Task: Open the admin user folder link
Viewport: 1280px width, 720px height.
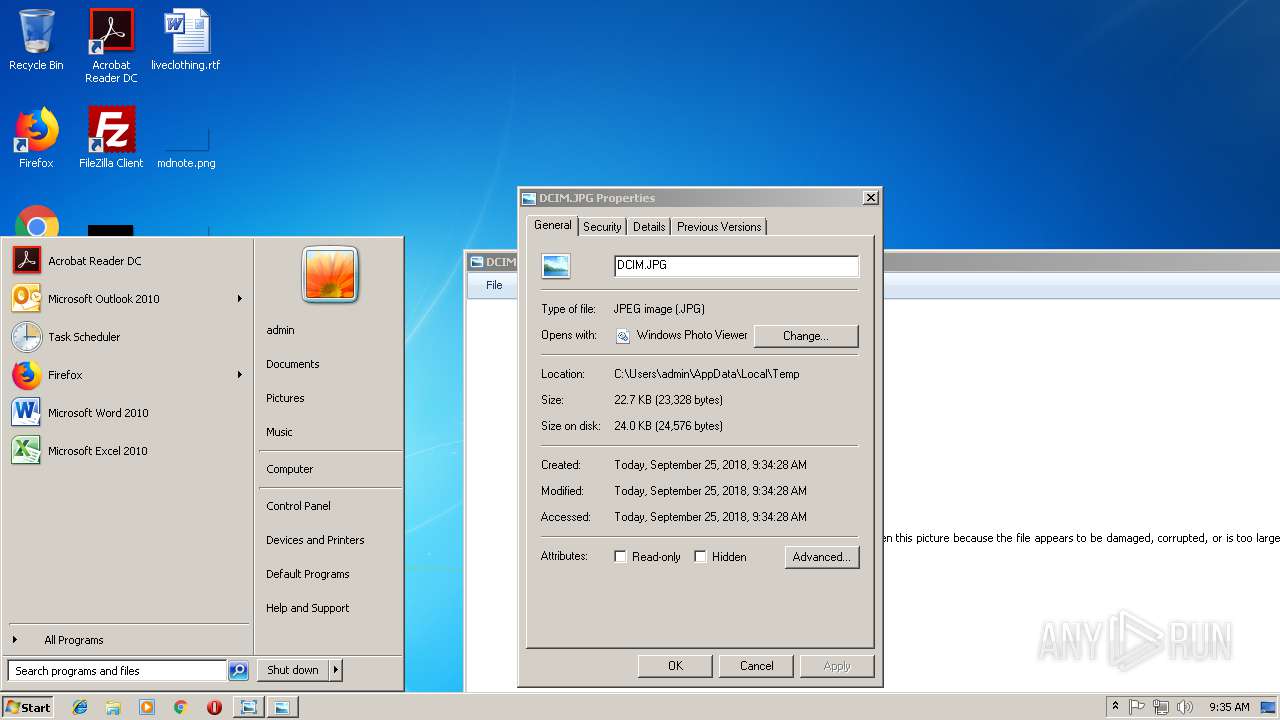Action: click(x=280, y=330)
